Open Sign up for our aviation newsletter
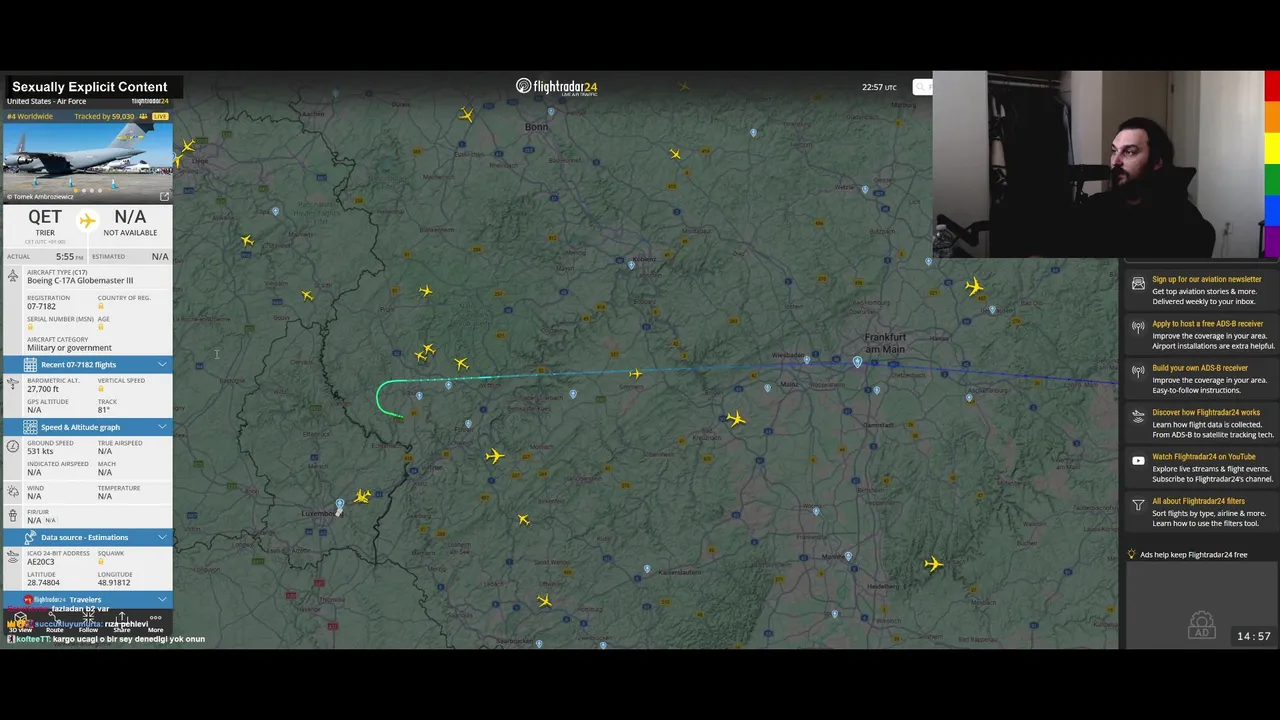This screenshot has height=720, width=1280. pyautogui.click(x=1206, y=279)
